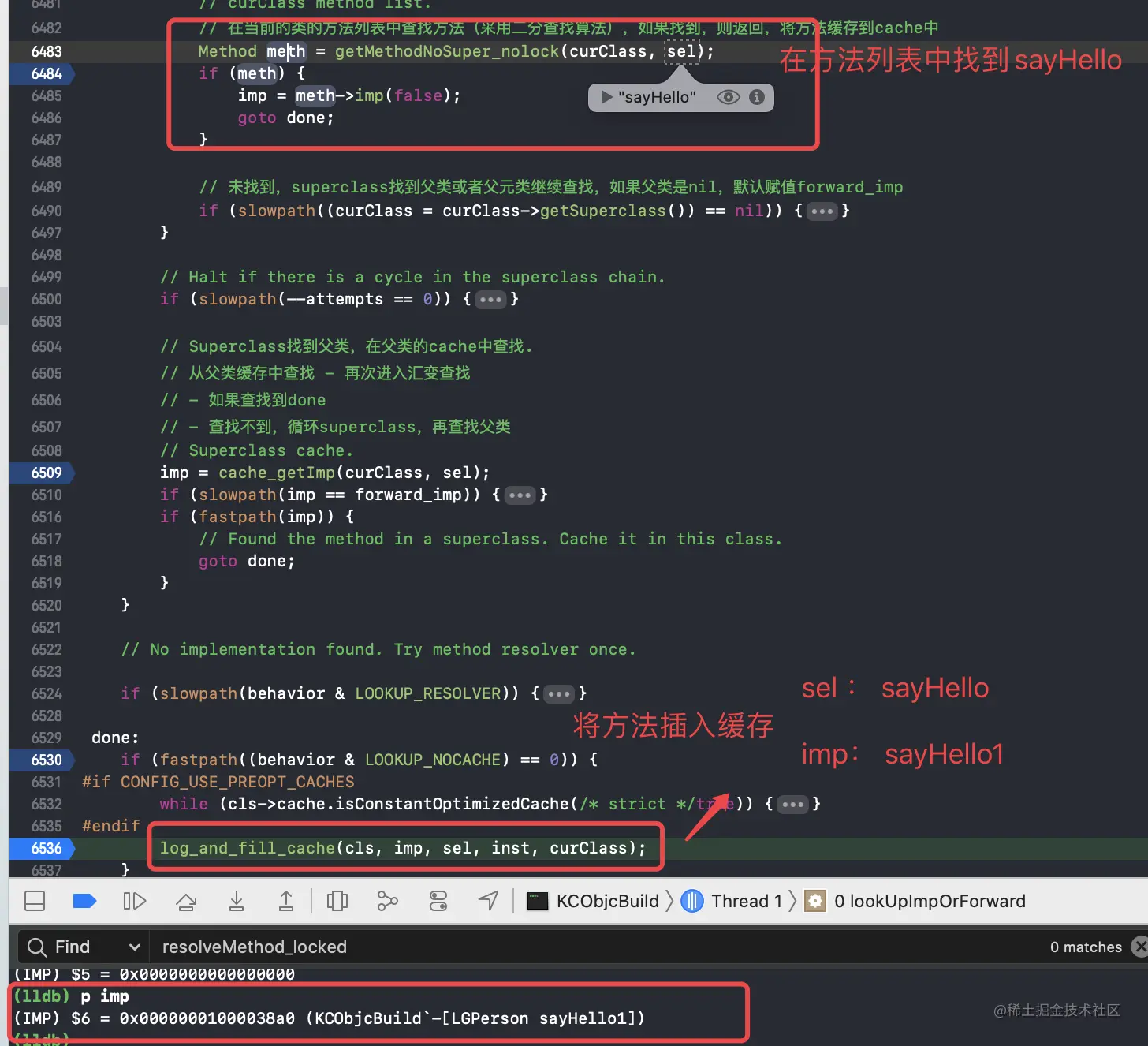Image resolution: width=1148 pixels, height=1046 pixels.
Task: Click the "Halt if there is a cycle" comment
Action: click(412, 277)
